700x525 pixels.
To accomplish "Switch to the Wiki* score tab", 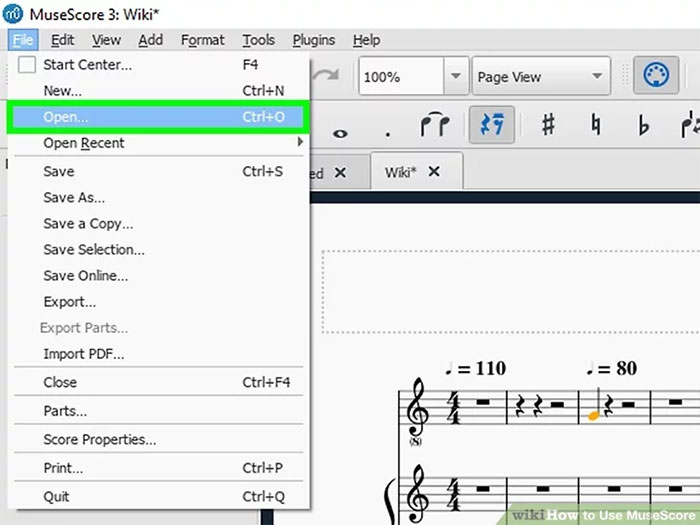I will 402,172.
